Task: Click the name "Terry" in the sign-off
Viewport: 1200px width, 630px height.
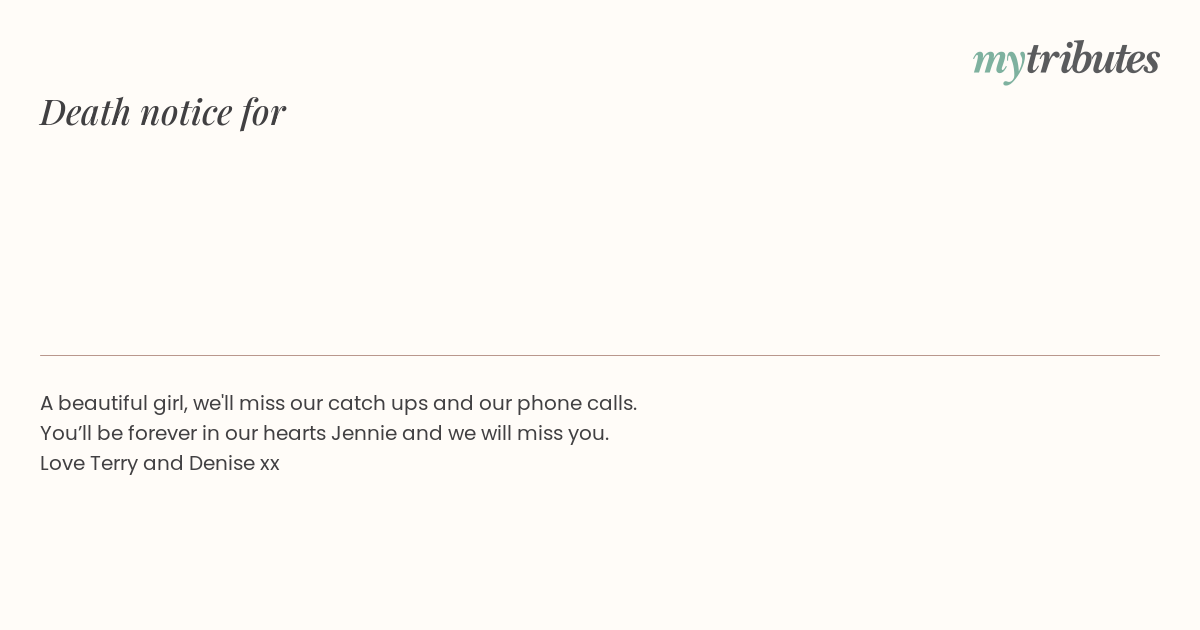Action: click(114, 463)
